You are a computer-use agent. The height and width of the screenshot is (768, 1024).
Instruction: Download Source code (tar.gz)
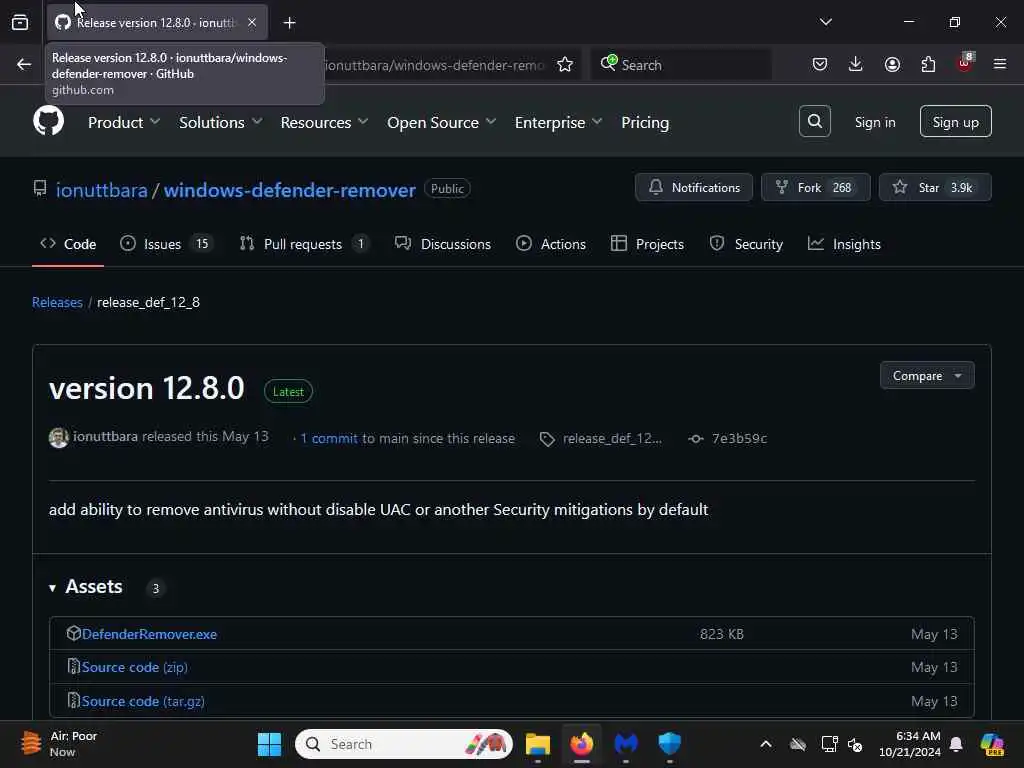click(x=143, y=701)
